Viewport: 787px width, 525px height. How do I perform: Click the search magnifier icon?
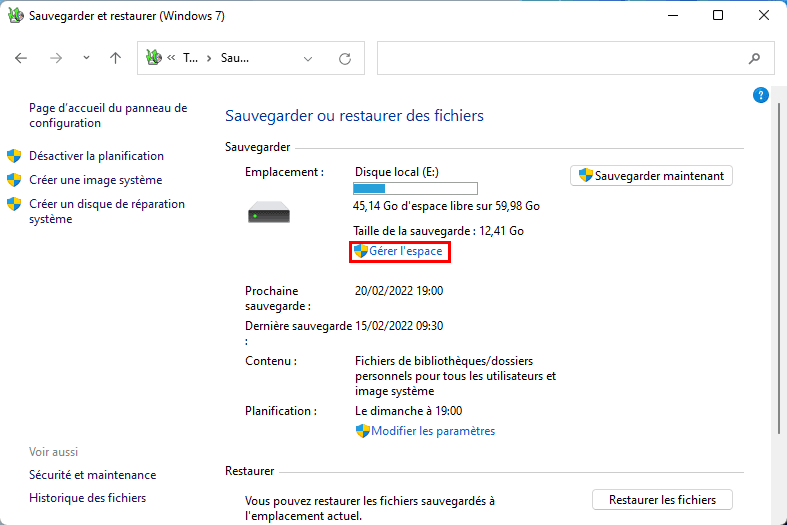[754, 59]
